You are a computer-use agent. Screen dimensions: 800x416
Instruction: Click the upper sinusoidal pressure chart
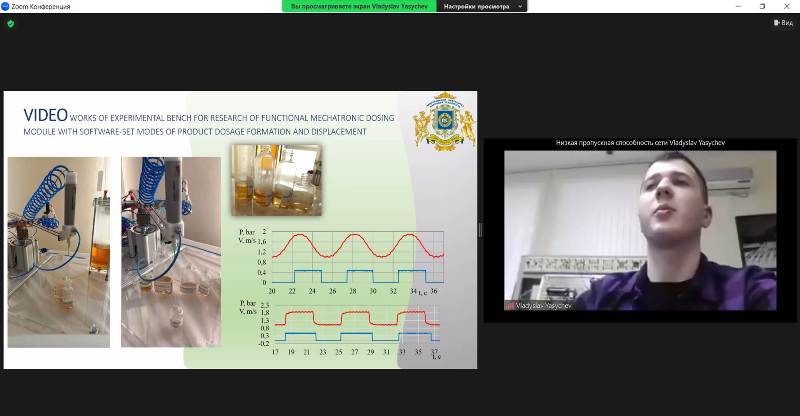pos(341,262)
